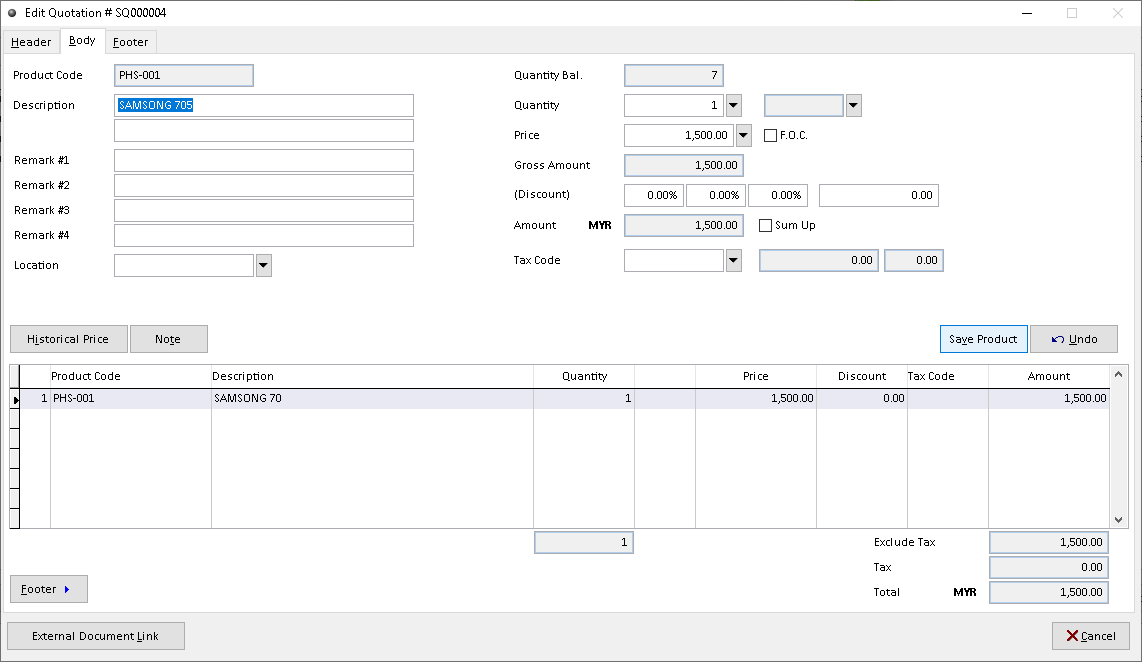Click inside the Remark #1 field
Viewport: 1142px width, 662px height.
(263, 160)
